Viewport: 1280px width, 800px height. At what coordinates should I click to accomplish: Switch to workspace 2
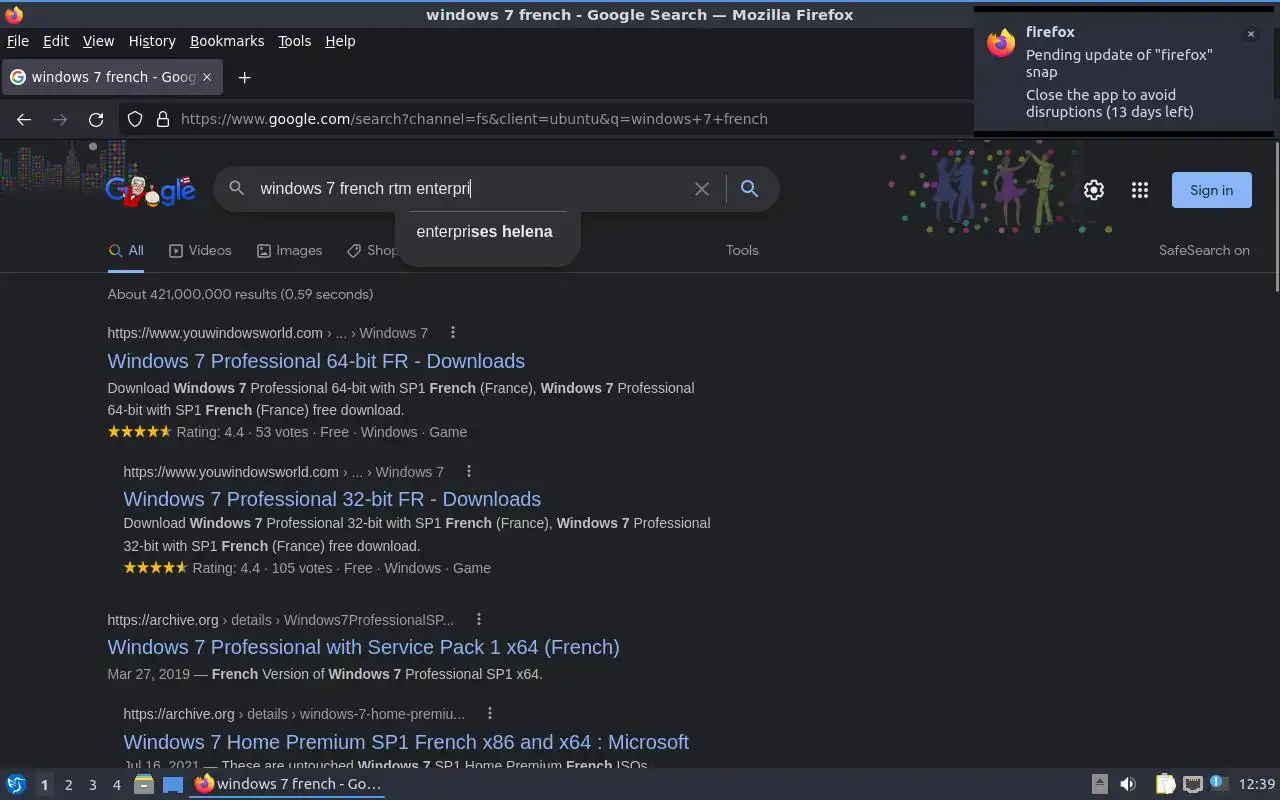68,784
